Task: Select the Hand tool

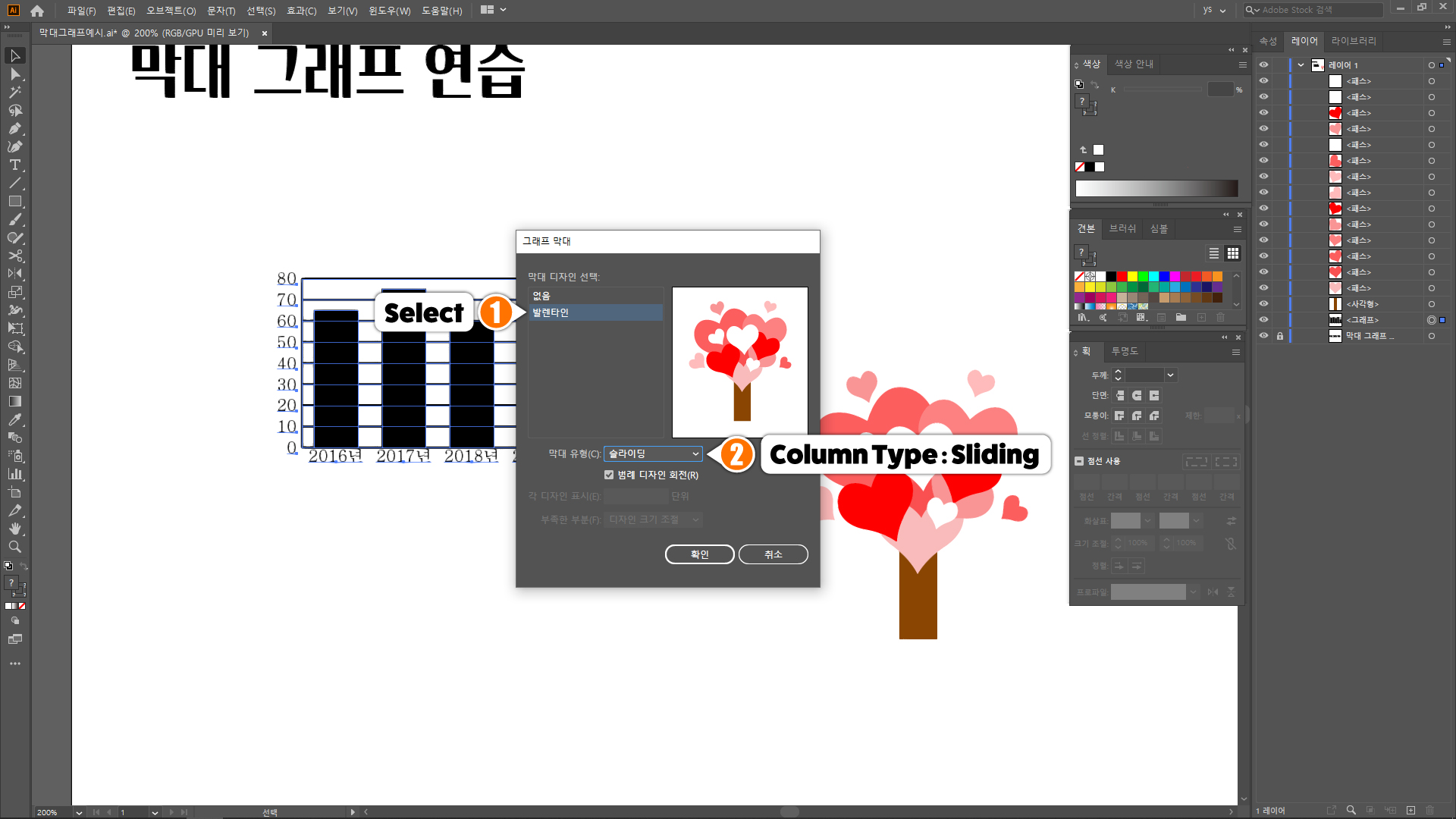Action: click(14, 529)
